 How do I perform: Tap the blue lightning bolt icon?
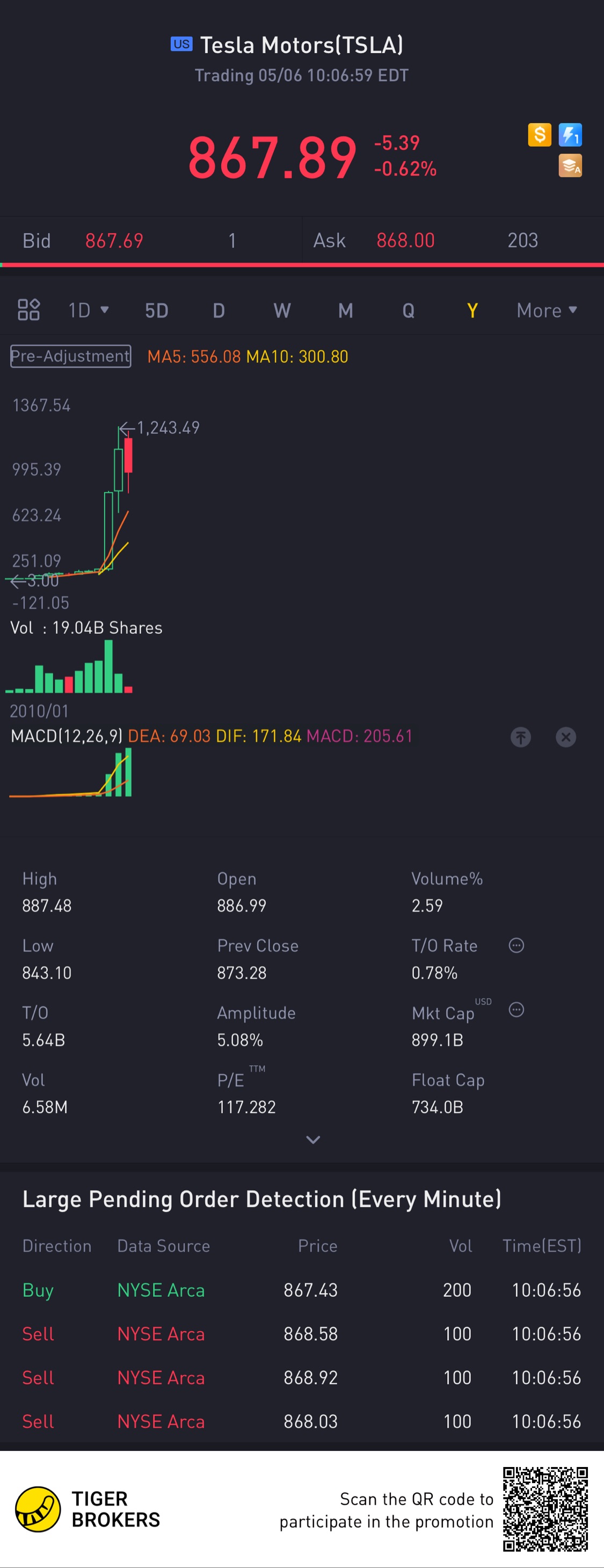[570, 134]
